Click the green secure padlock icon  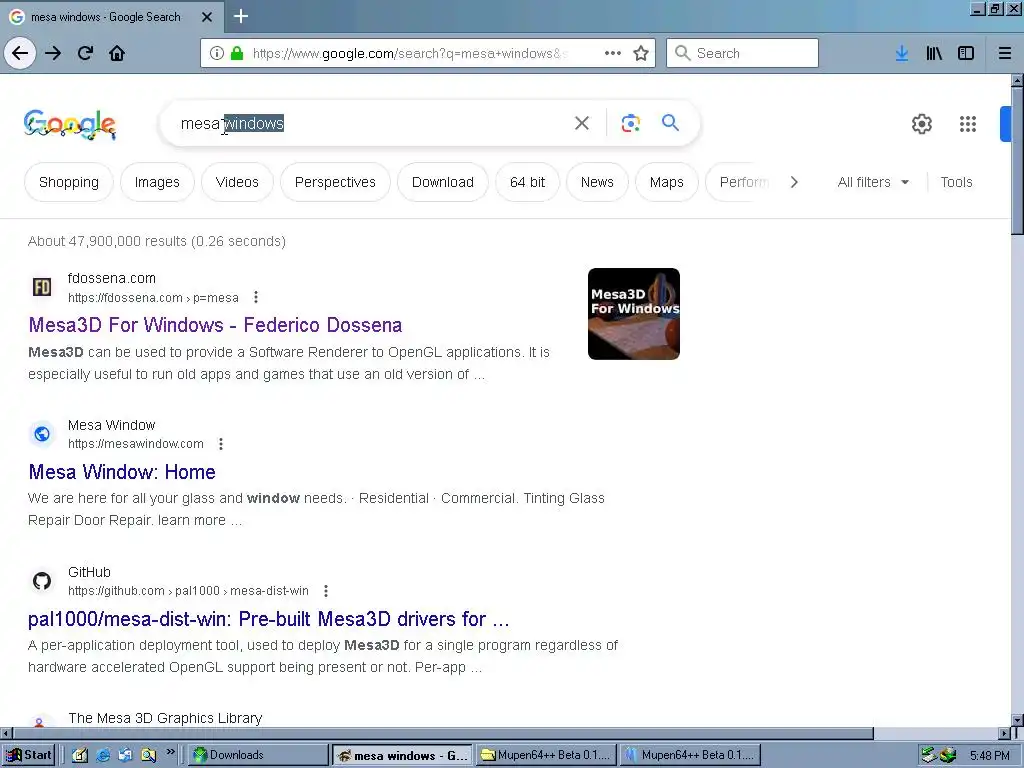237,53
